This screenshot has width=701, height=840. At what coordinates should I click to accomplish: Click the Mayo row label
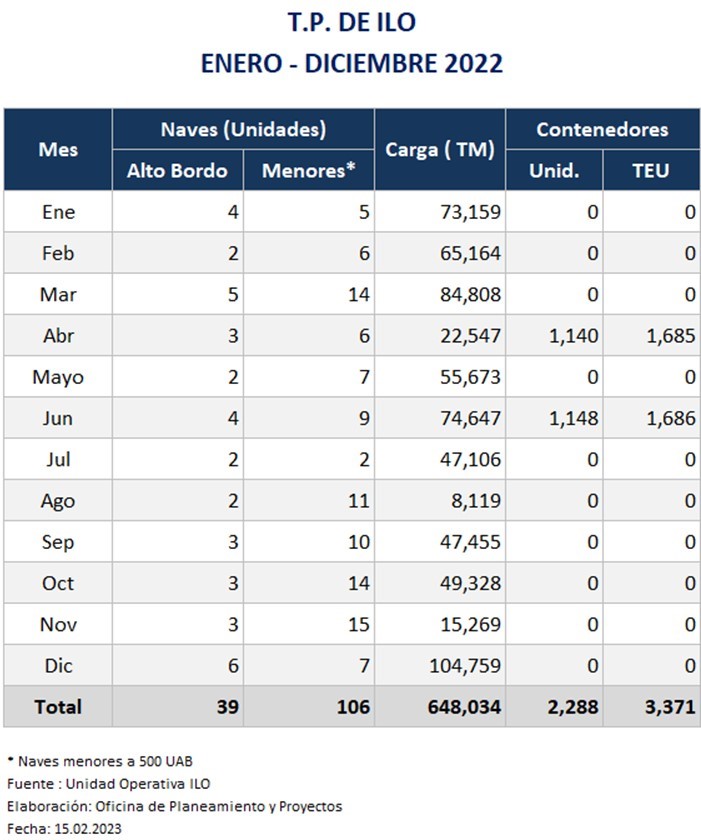58,377
